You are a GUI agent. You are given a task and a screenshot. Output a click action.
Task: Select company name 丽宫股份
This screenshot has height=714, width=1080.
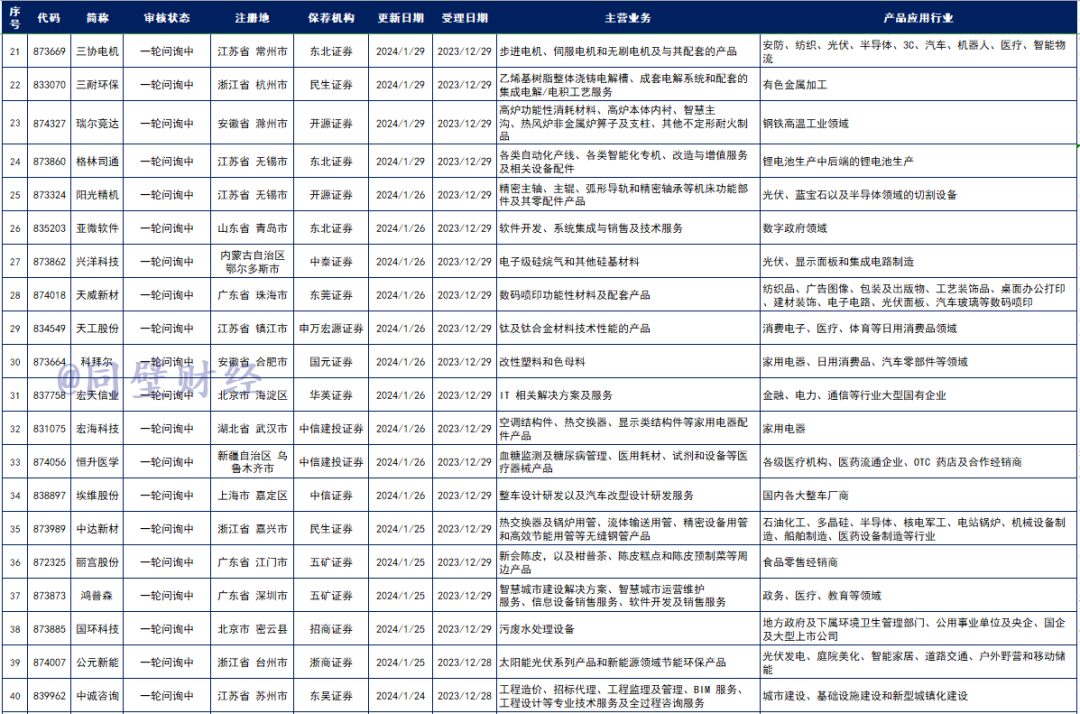97,562
